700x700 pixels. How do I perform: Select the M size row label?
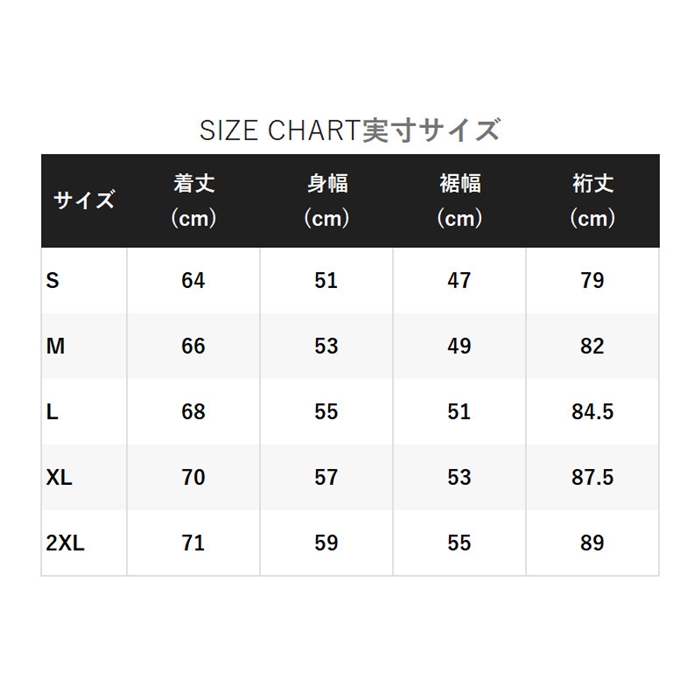tap(55, 346)
